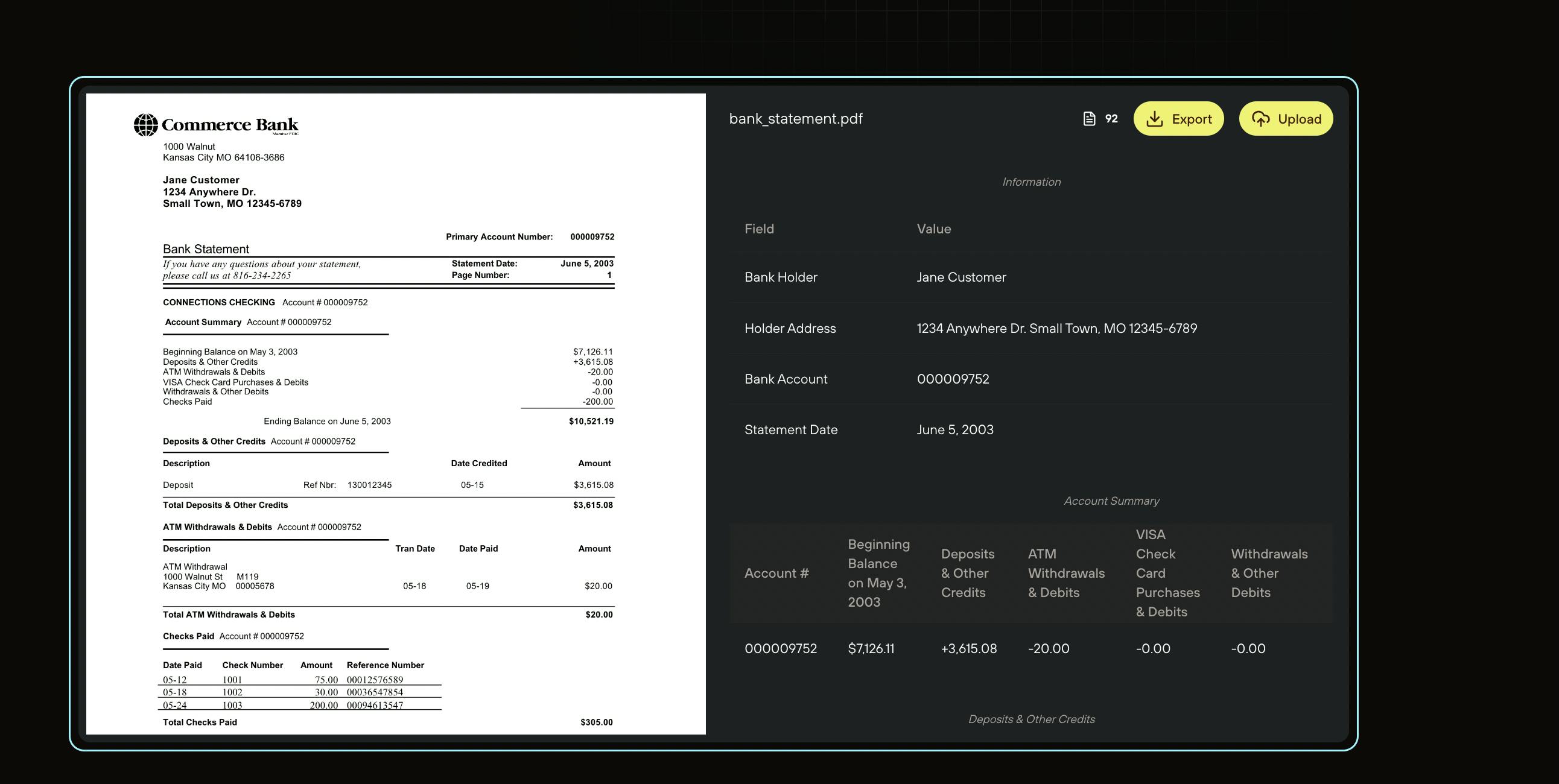Click the Commerce Bank globe logo

146,125
